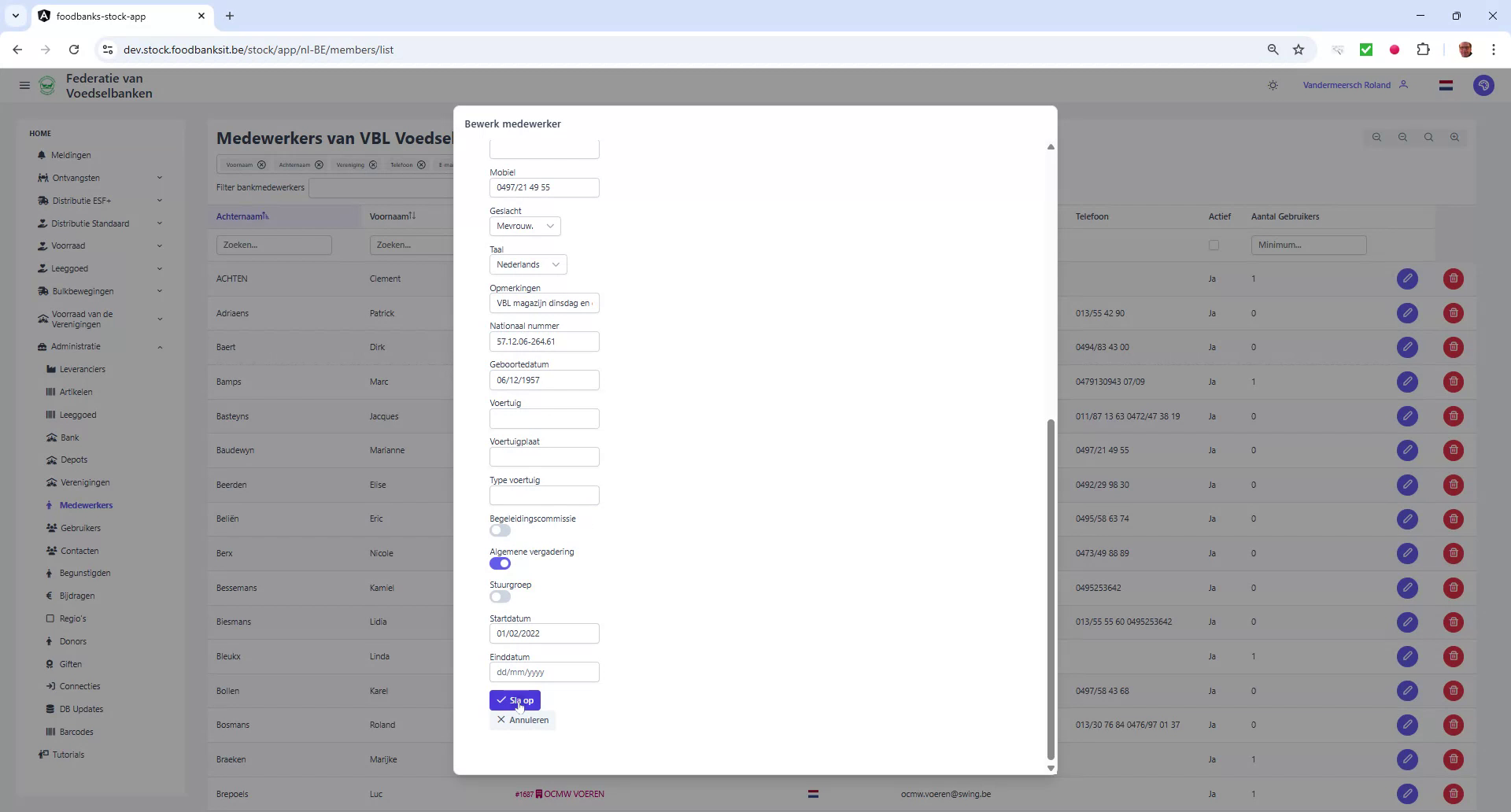This screenshot has width=1511, height=812.
Task: Select Tutorials at the sidebar bottom
Action: tap(67, 754)
